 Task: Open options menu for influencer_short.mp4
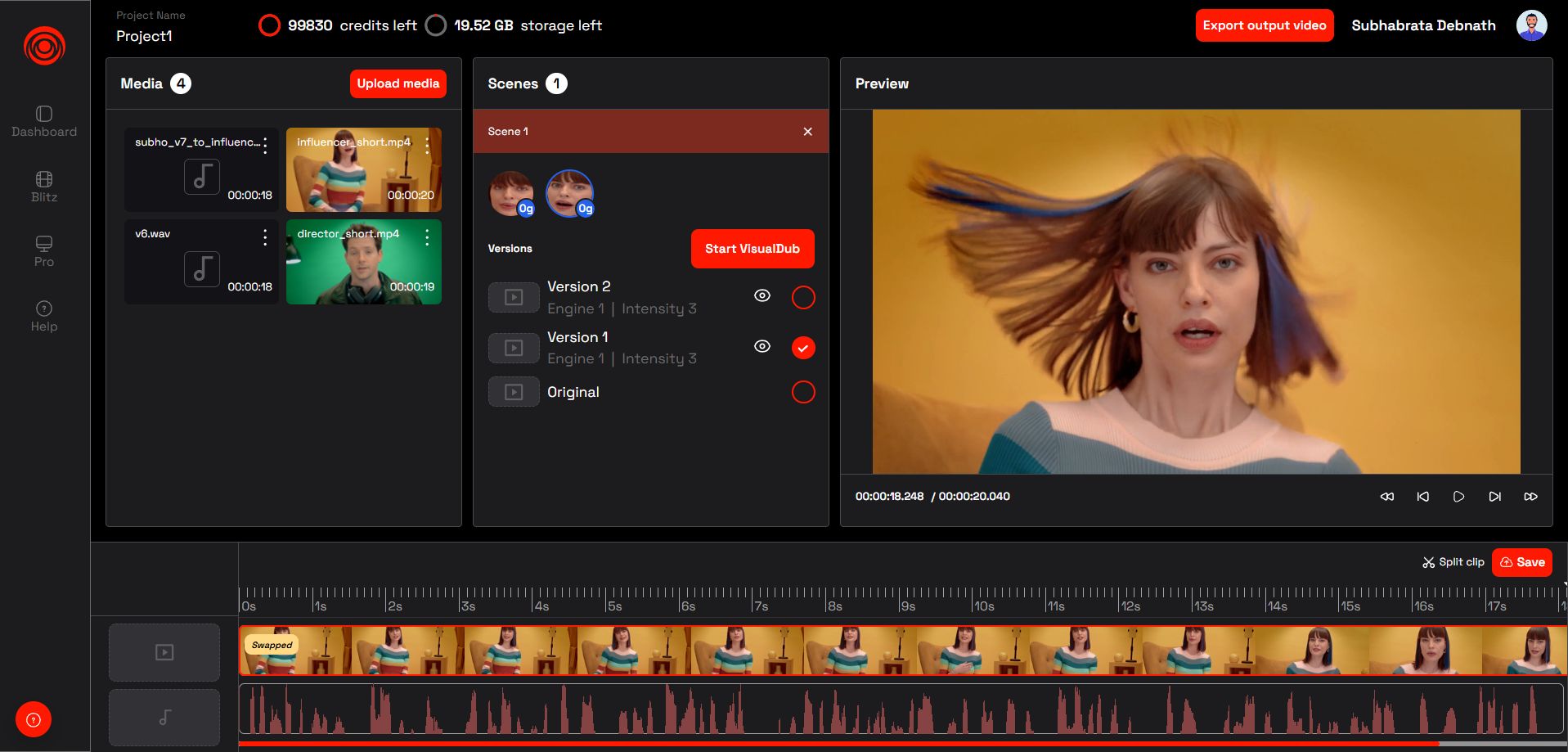pos(427,146)
